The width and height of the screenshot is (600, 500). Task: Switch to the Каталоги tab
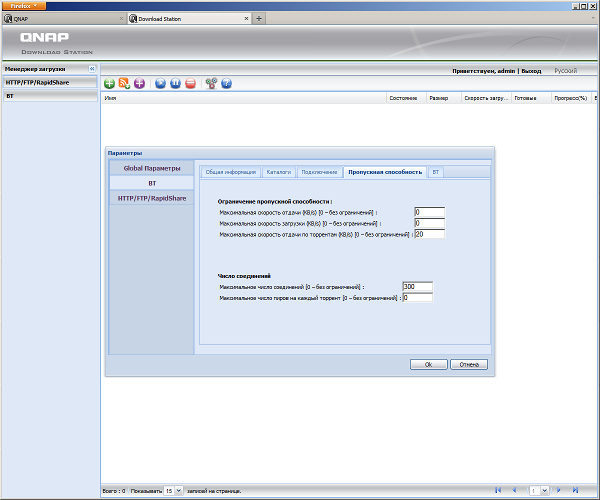click(279, 172)
